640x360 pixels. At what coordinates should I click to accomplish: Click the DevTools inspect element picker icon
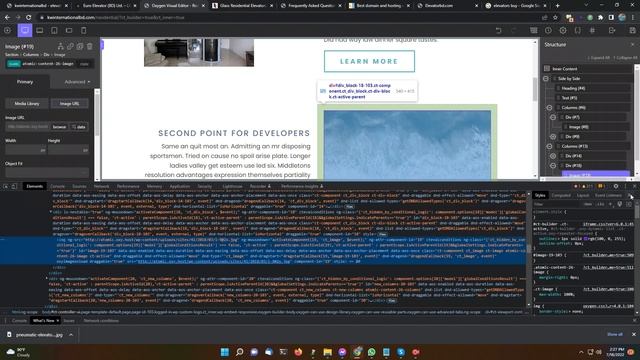click(x=6, y=187)
